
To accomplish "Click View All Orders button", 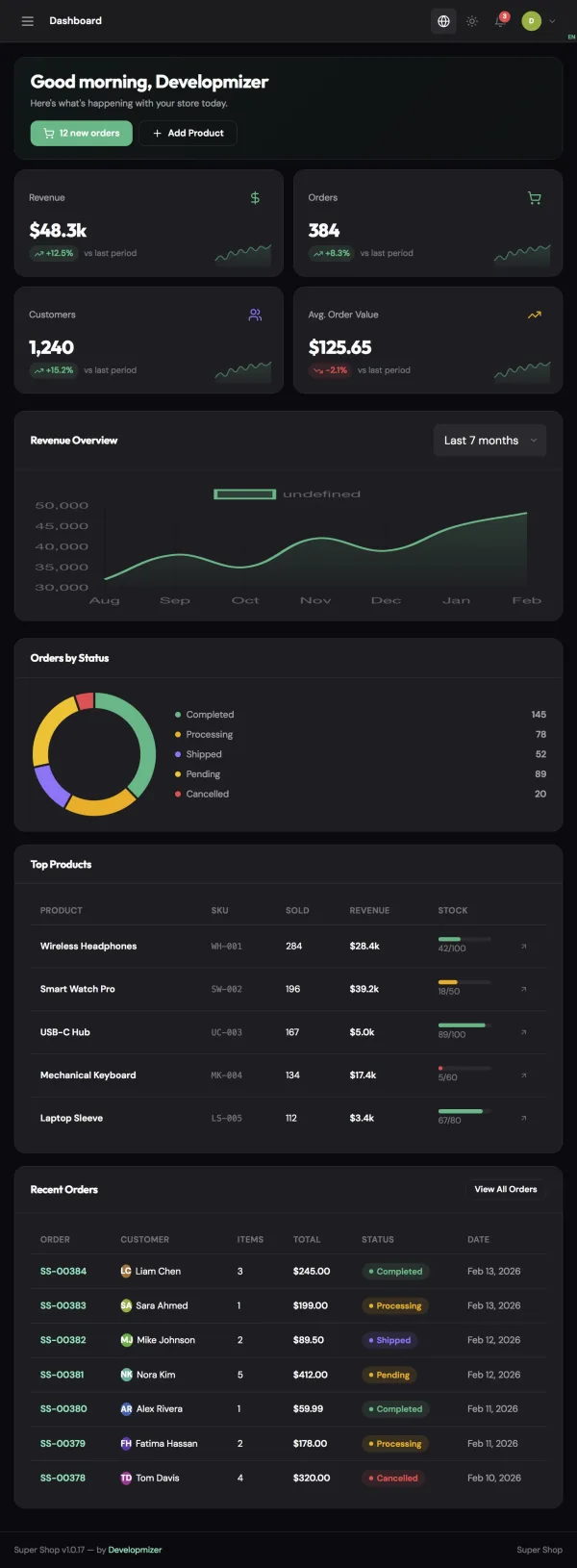I will pyautogui.click(x=506, y=1189).
